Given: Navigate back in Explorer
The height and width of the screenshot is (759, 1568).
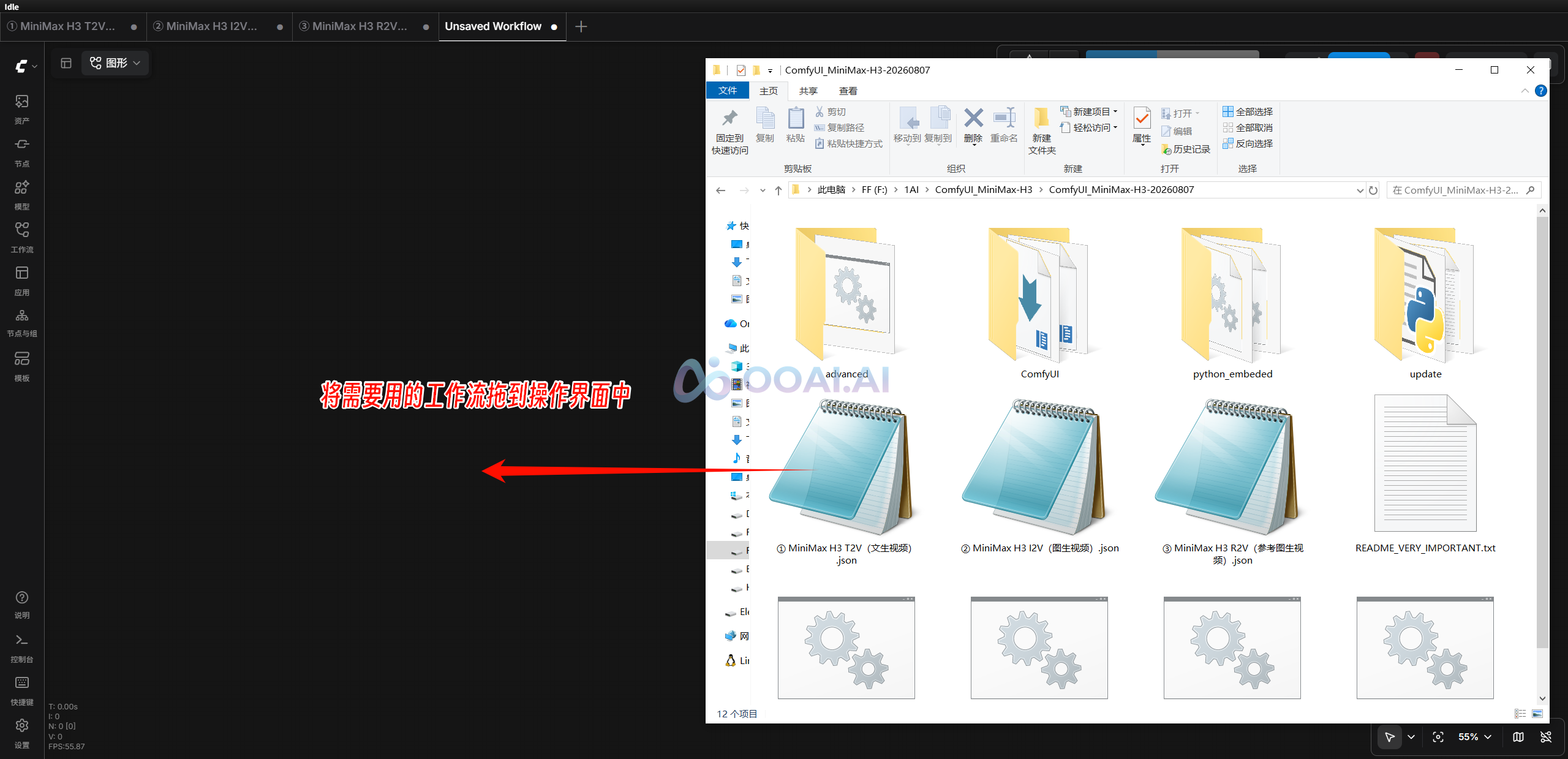Looking at the screenshot, I should point(721,191).
